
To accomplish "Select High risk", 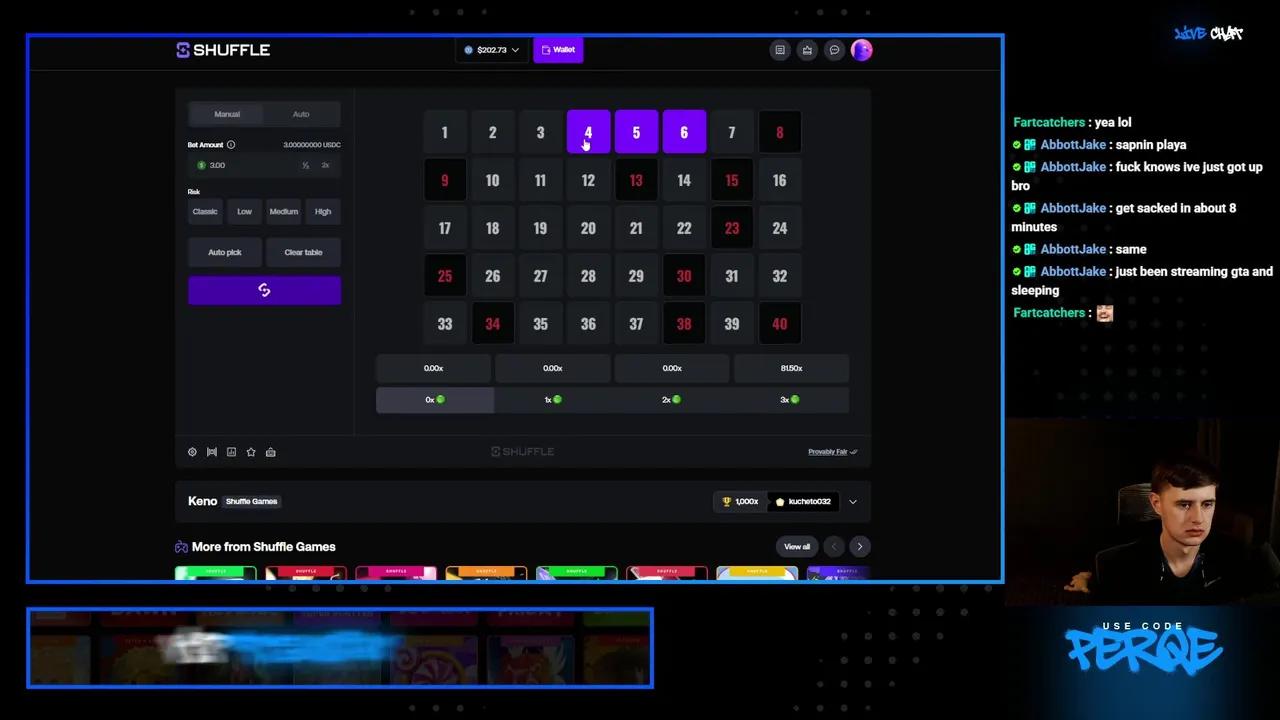I will (x=322, y=211).
